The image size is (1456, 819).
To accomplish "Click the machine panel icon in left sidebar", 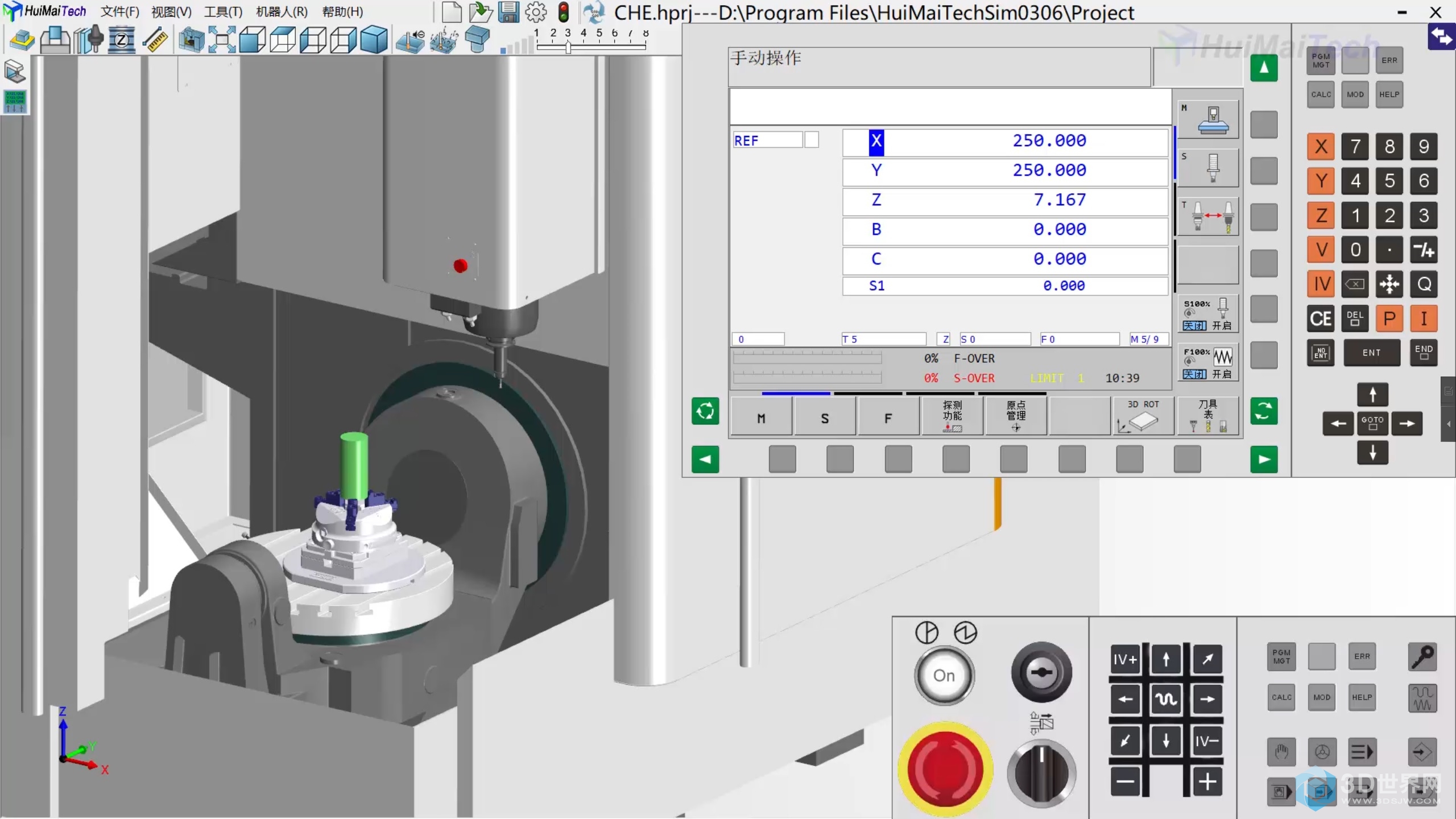I will point(15,72).
